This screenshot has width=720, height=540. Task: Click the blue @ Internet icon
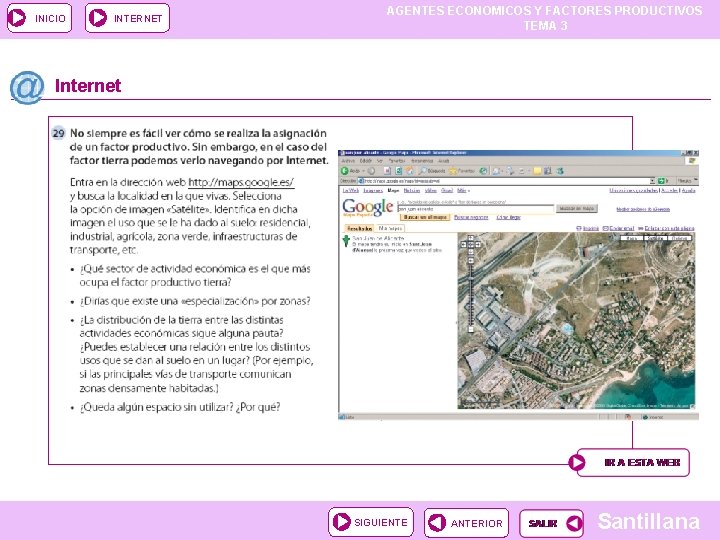pos(27,87)
